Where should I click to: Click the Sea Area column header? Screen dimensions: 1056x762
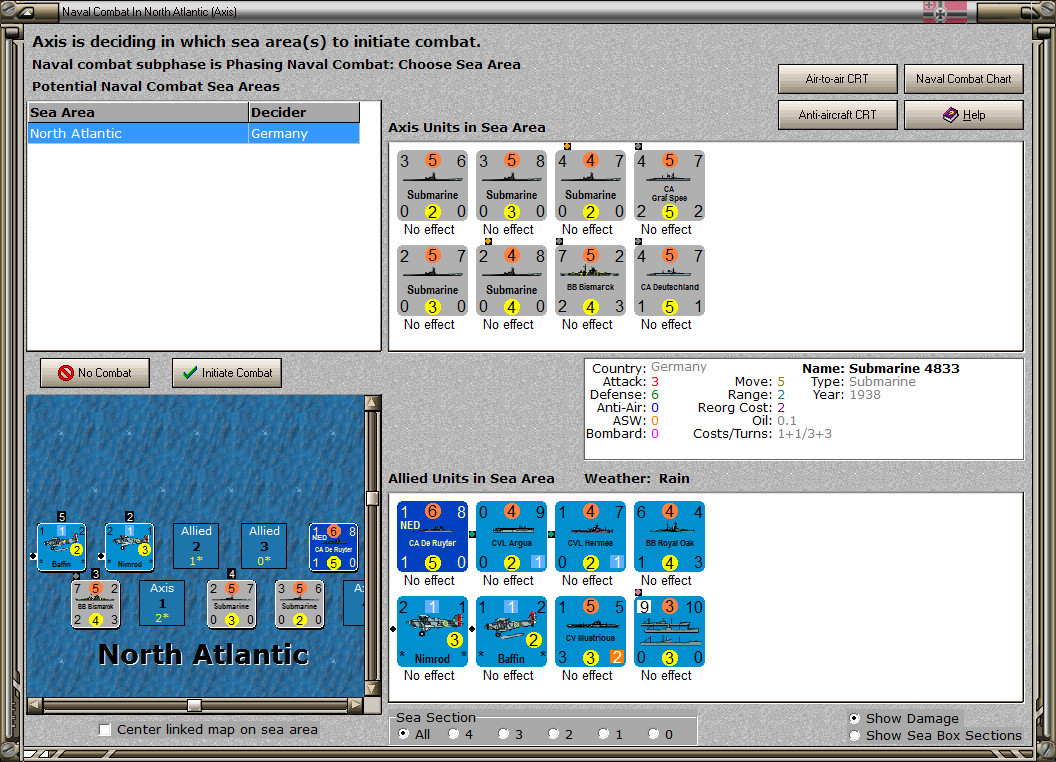tap(138, 113)
